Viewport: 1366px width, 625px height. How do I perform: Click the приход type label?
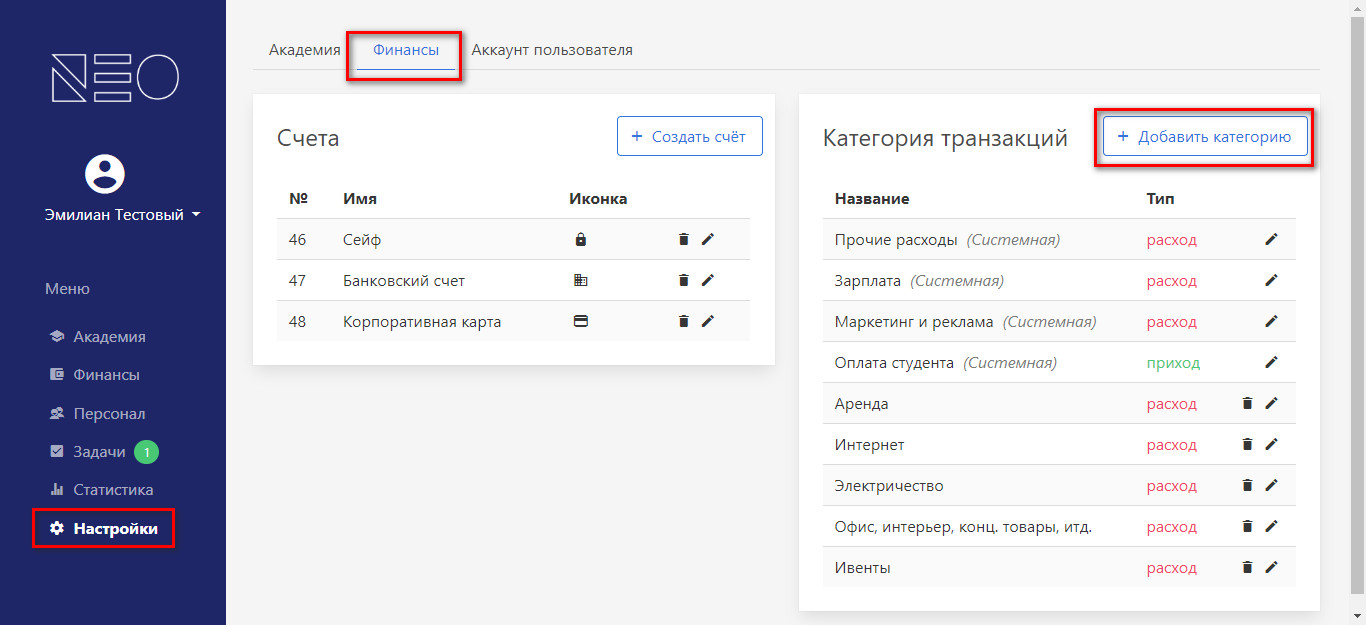click(x=1173, y=363)
